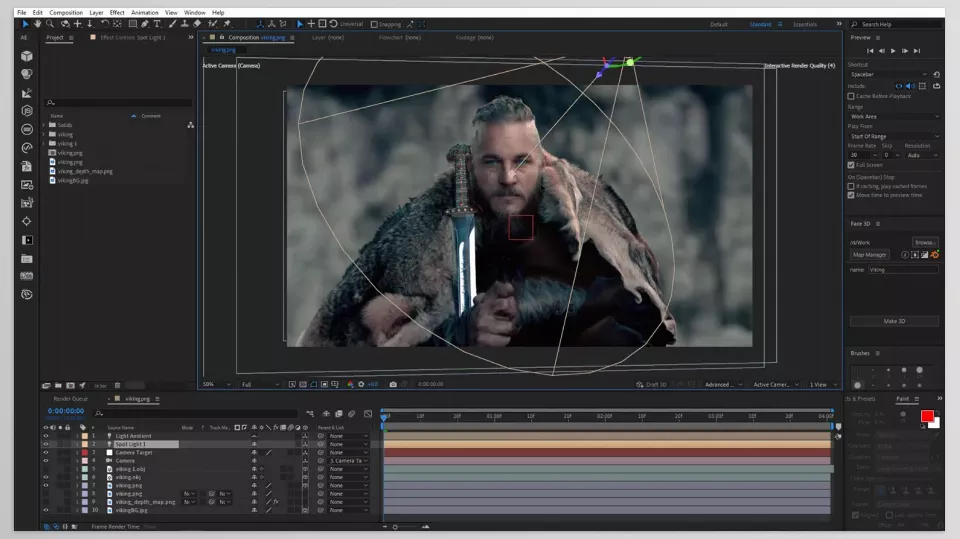The height and width of the screenshot is (539, 960).
Task: Open the Start Of Range dropdown
Action: point(894,136)
